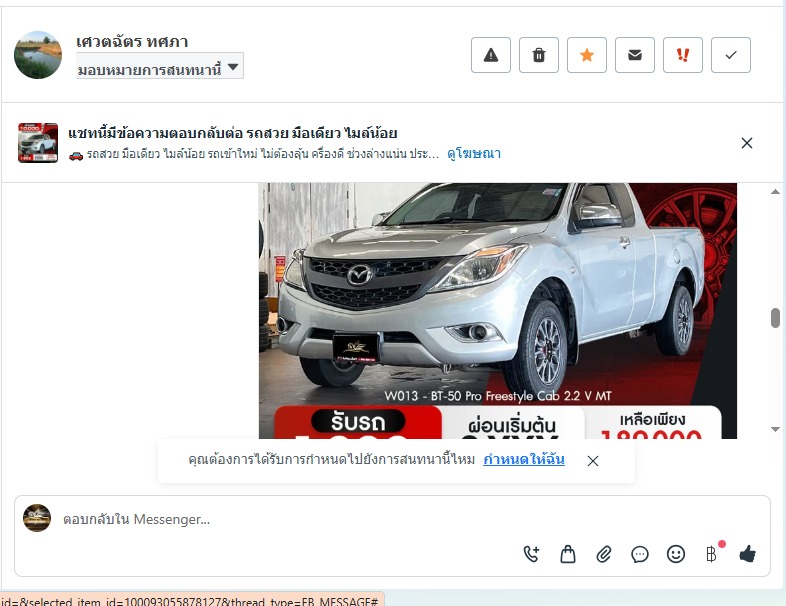The height and width of the screenshot is (606, 786).
Task: Click the page avatar beside reply field
Action: pos(37,518)
